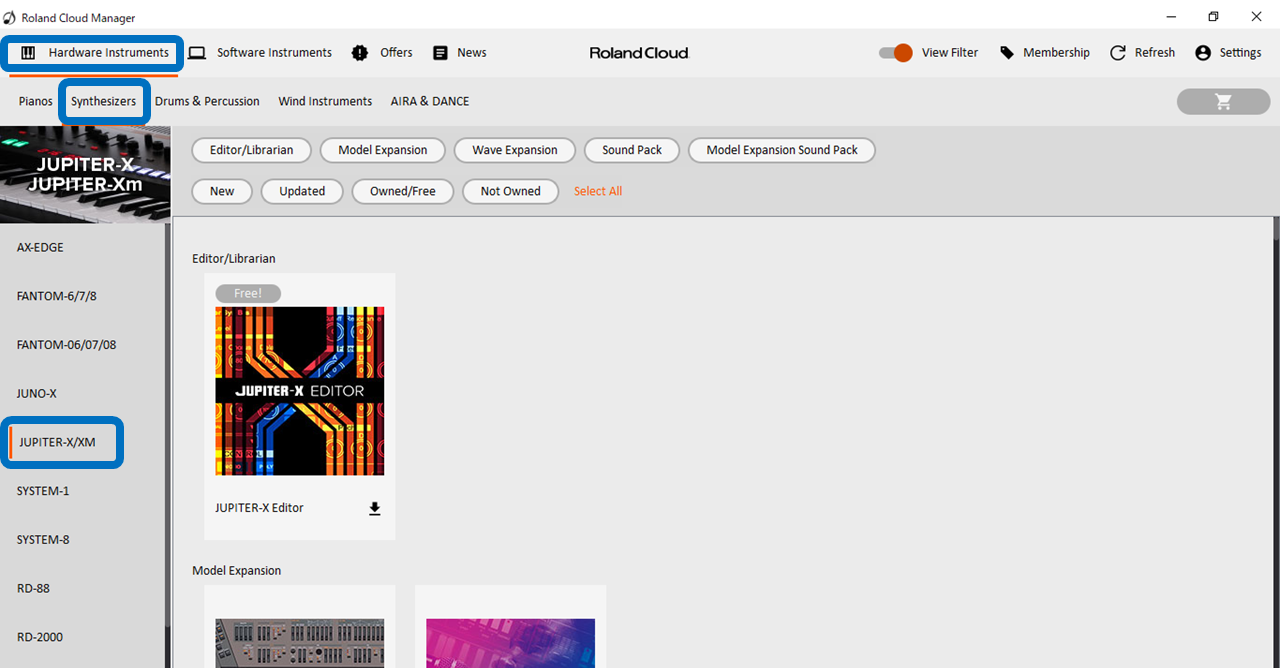Open the shopping cart
This screenshot has height=668, width=1280.
pos(1223,101)
